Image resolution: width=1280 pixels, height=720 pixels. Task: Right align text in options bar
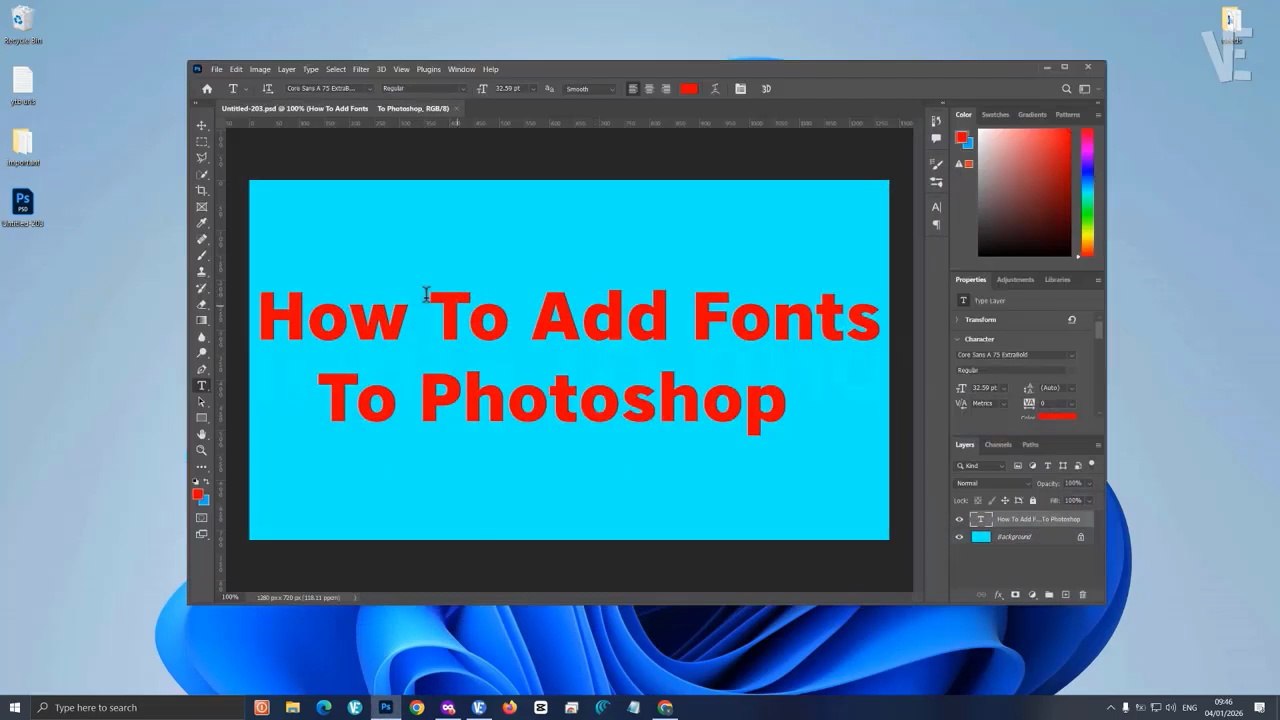pyautogui.click(x=666, y=89)
